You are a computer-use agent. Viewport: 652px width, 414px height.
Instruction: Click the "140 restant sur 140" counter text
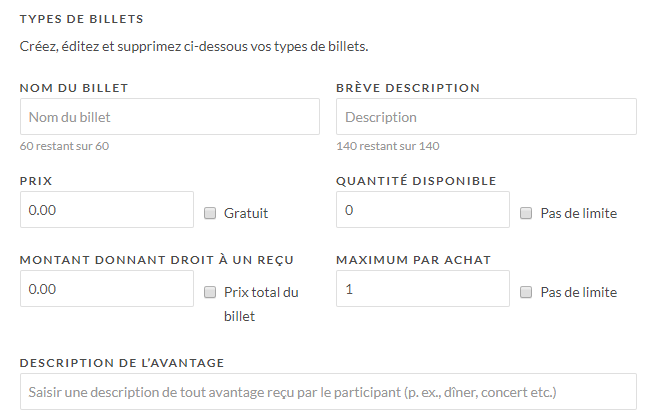[x=388, y=146]
